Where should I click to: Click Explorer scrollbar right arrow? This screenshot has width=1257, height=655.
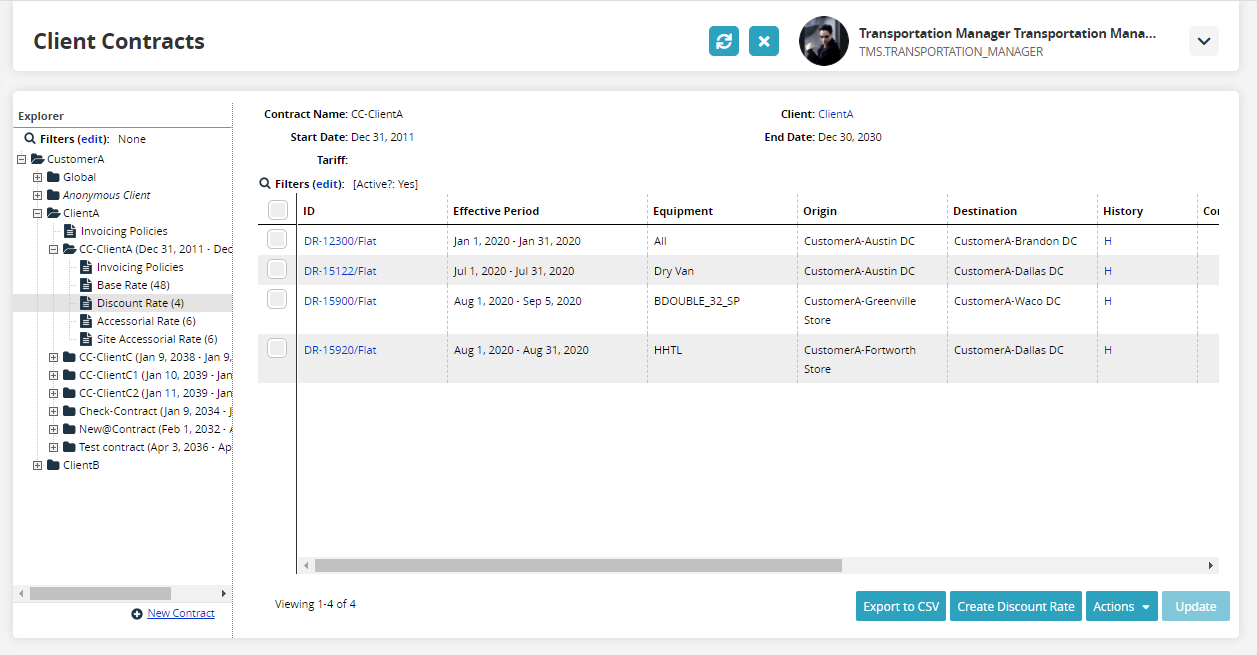223,593
